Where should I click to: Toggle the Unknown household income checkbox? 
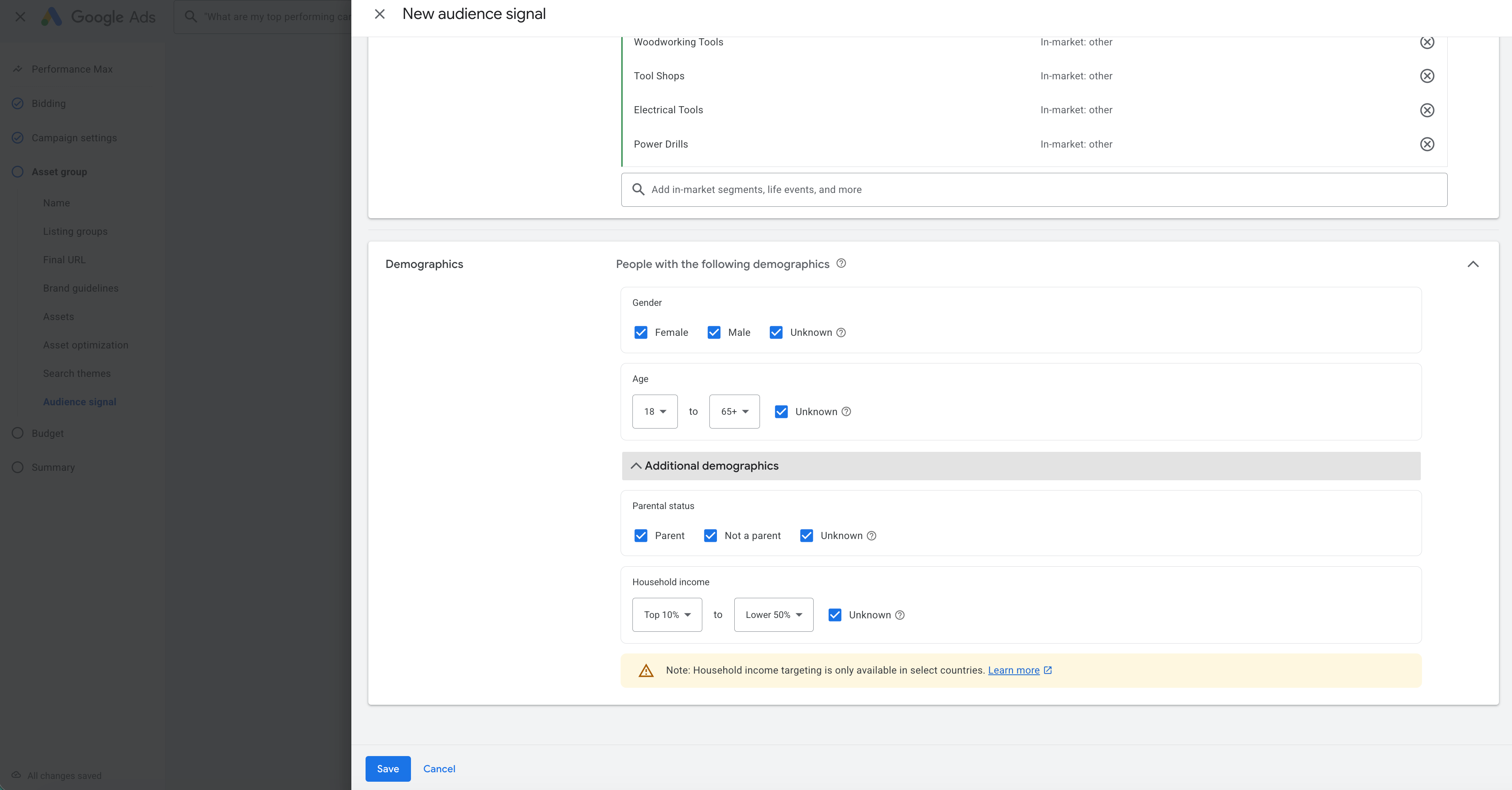click(x=835, y=615)
